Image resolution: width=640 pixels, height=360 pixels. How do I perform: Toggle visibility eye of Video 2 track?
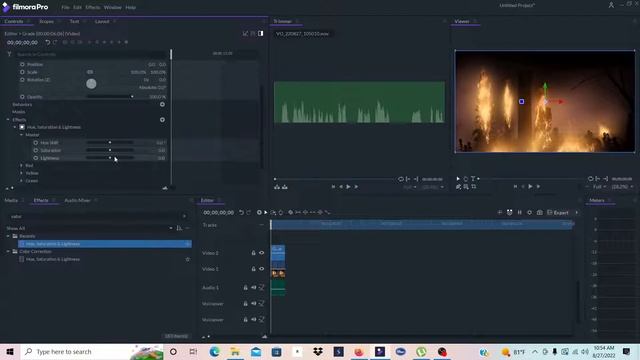(x=262, y=253)
